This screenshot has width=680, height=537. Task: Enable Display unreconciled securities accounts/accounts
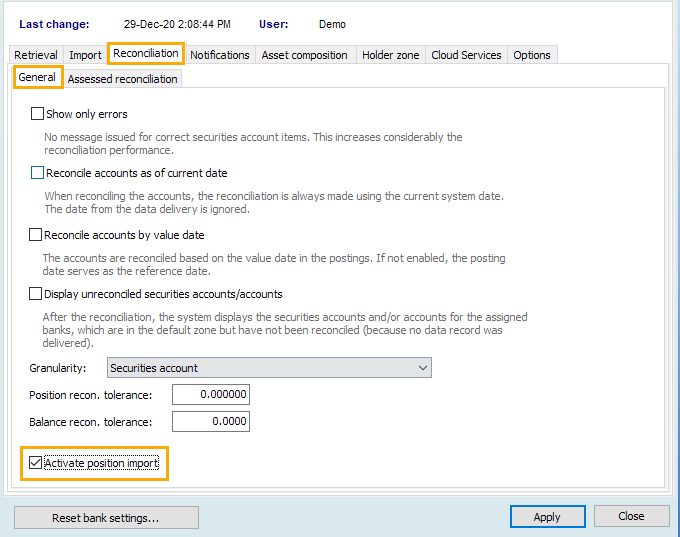[36, 294]
